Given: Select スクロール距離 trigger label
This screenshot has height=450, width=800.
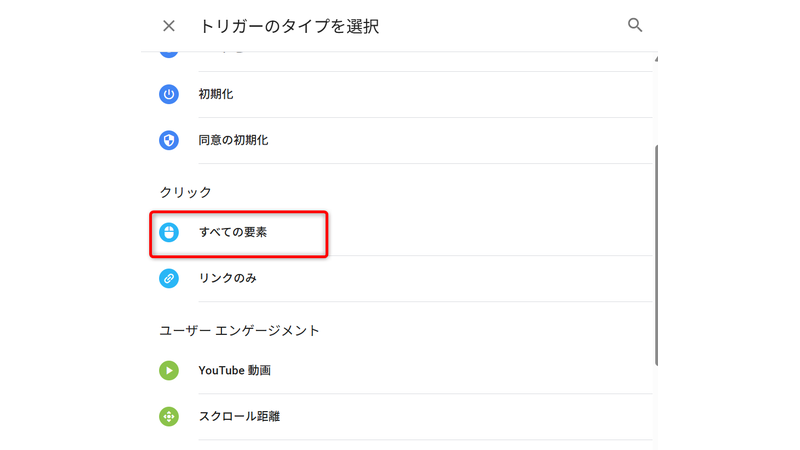Looking at the screenshot, I should coord(239,416).
